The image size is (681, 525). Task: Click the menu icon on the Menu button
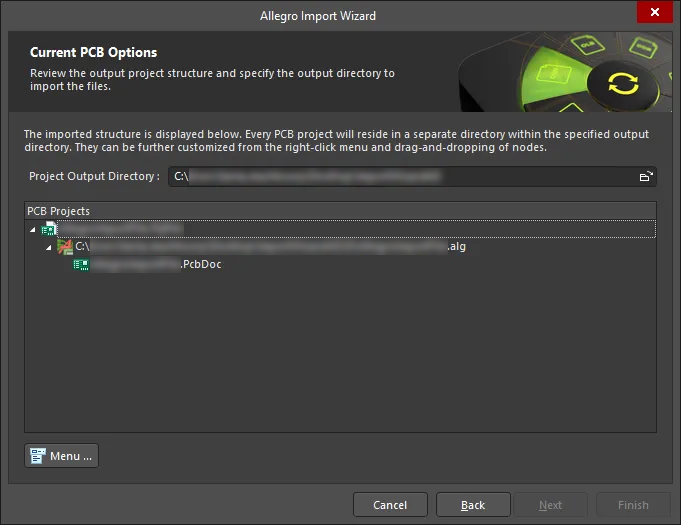point(37,456)
